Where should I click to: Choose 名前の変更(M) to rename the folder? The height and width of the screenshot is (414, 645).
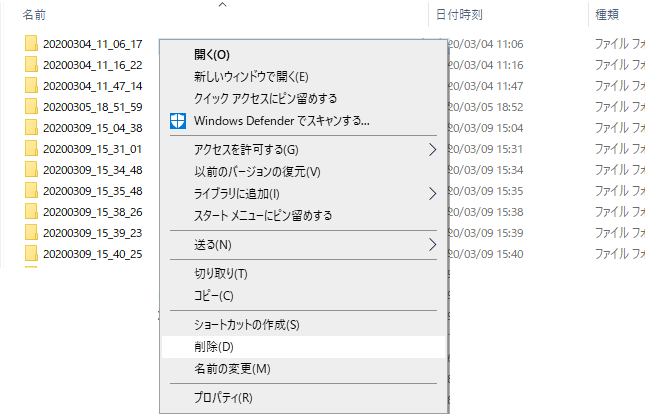(x=232, y=369)
